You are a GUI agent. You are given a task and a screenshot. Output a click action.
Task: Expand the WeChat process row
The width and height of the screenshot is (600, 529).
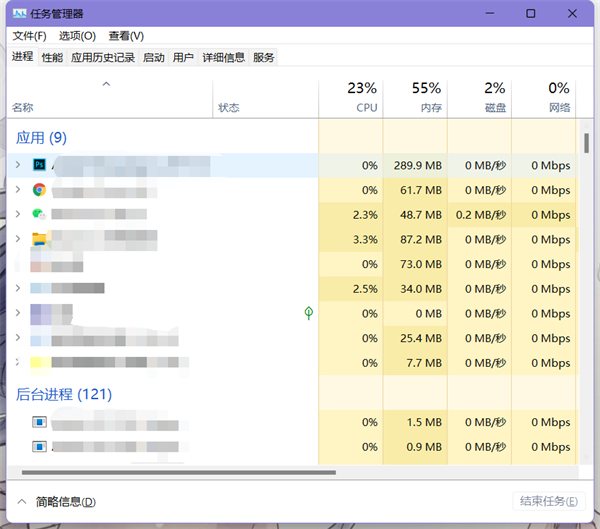click(x=18, y=214)
